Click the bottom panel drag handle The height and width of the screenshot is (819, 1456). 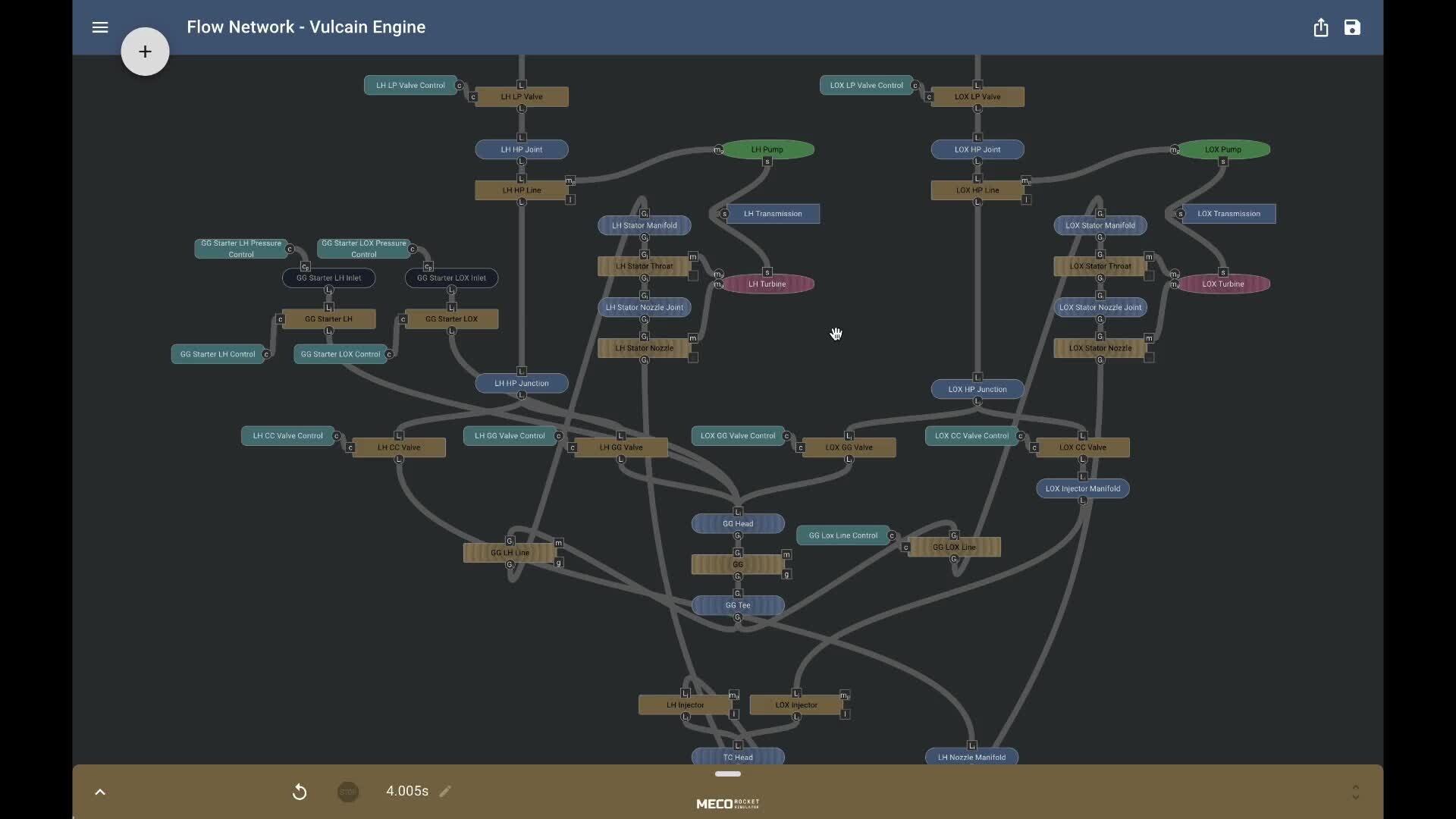click(x=727, y=773)
